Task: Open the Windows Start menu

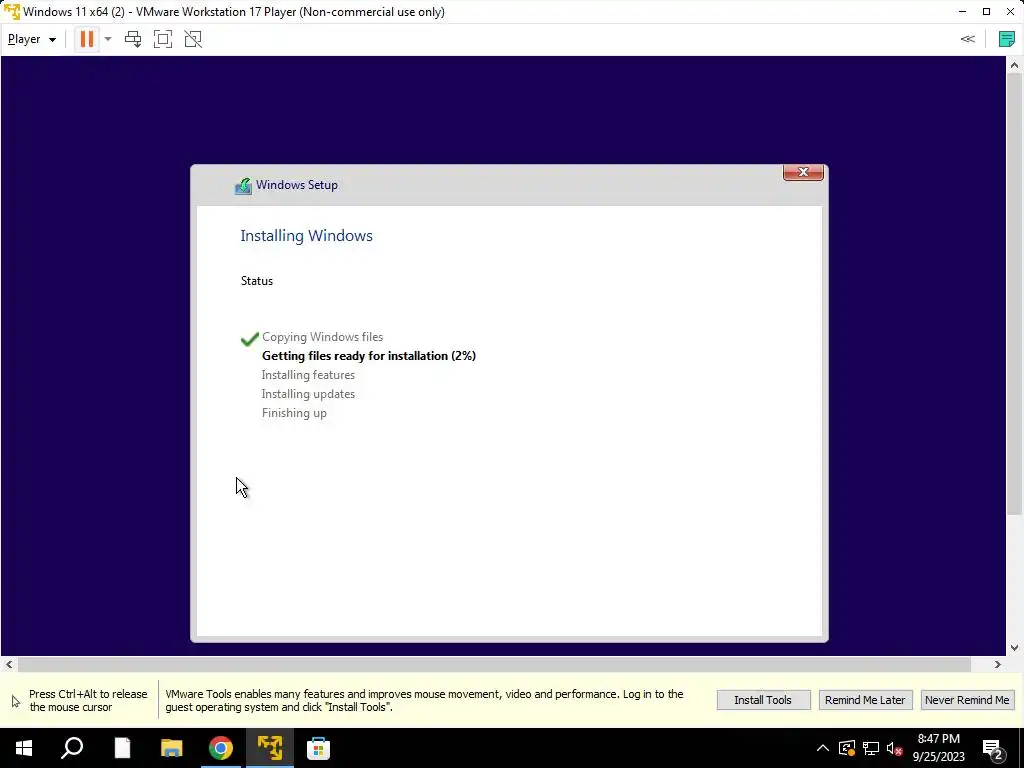Action: tap(24, 748)
